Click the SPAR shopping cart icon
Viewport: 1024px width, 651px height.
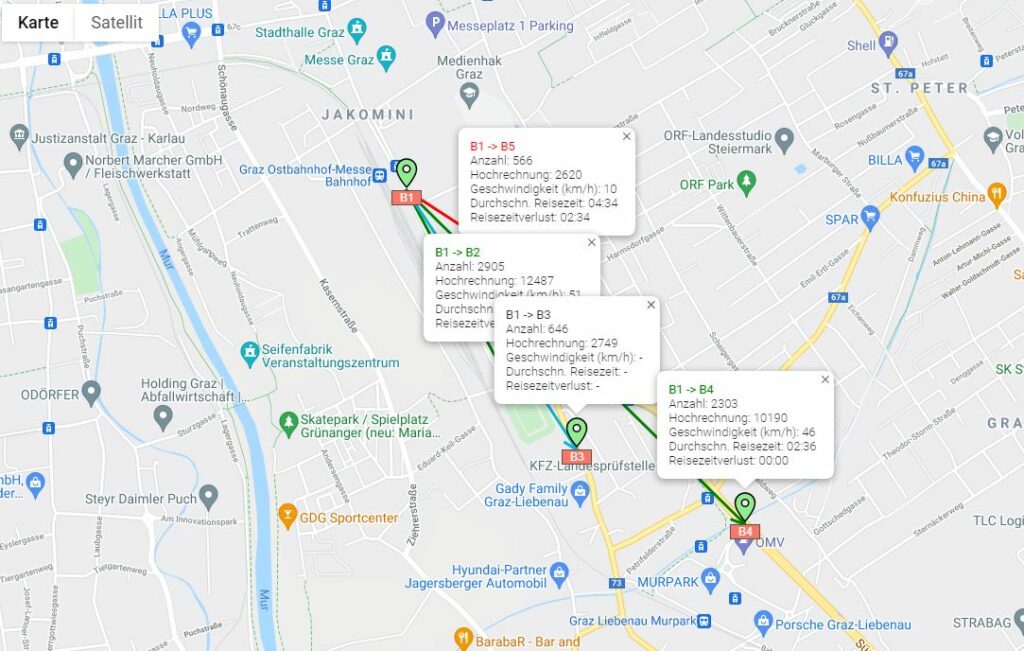[869, 217]
